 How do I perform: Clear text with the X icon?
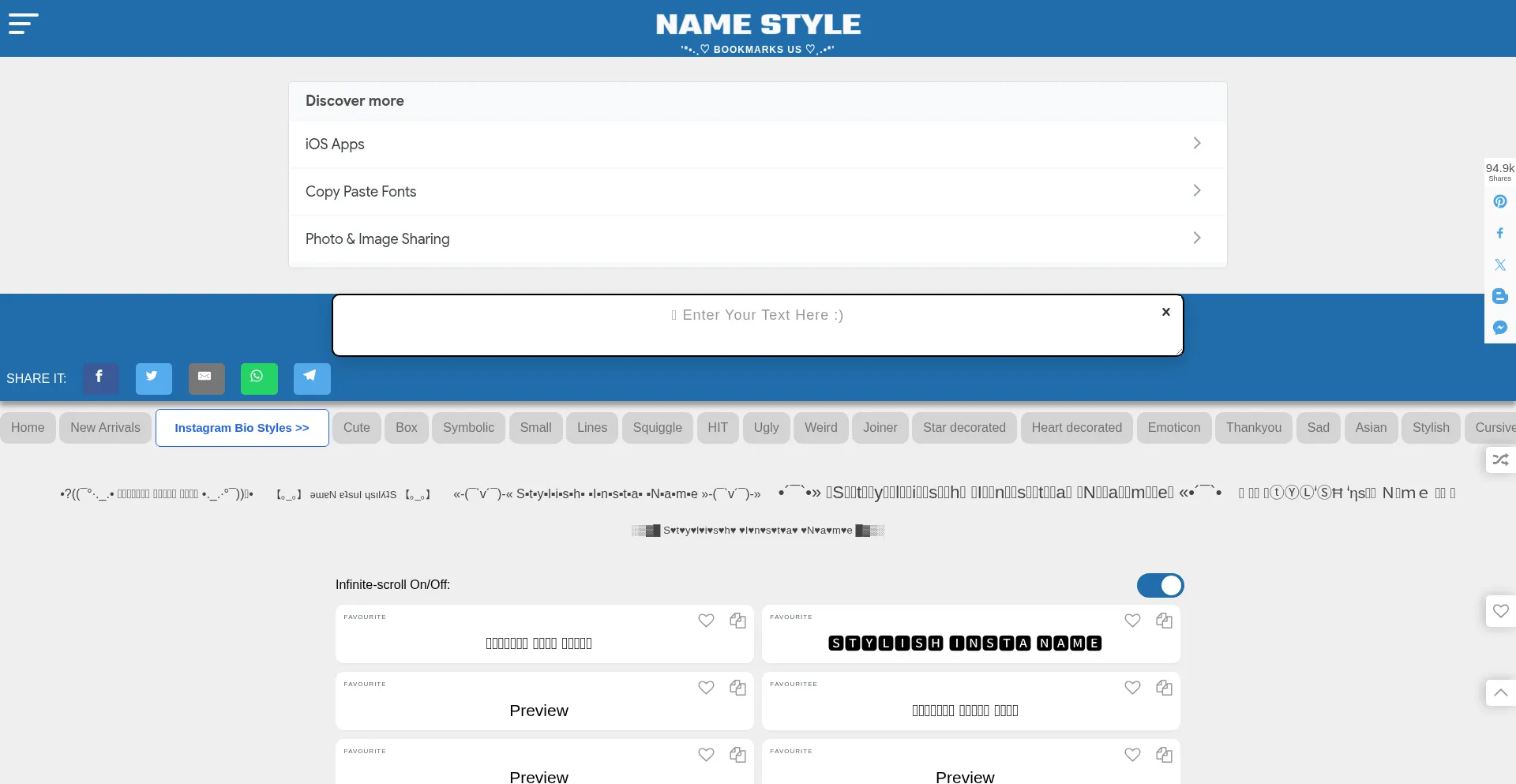click(x=1166, y=312)
